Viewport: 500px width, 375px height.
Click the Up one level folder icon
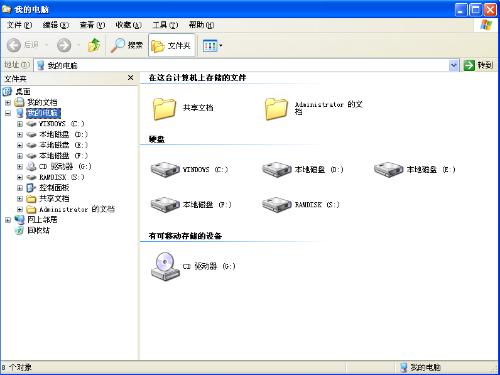pos(94,45)
